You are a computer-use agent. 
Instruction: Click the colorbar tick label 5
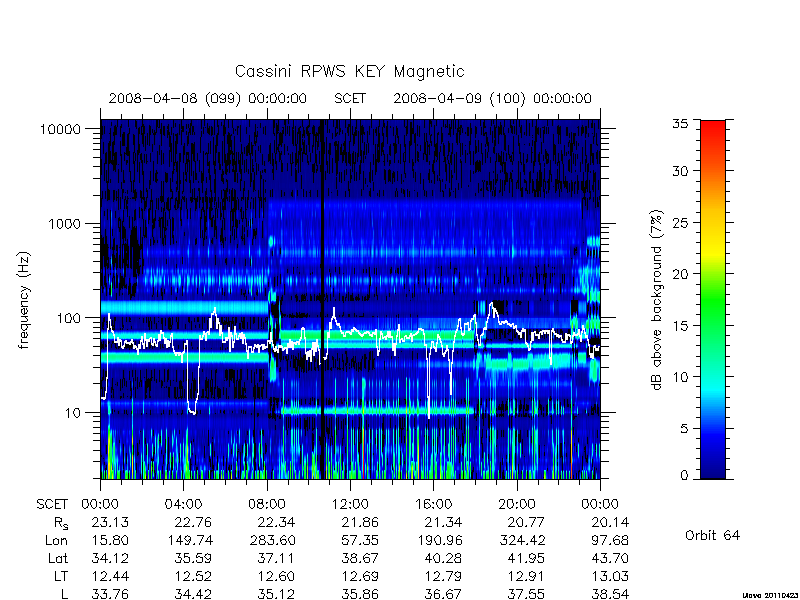[x=684, y=428]
